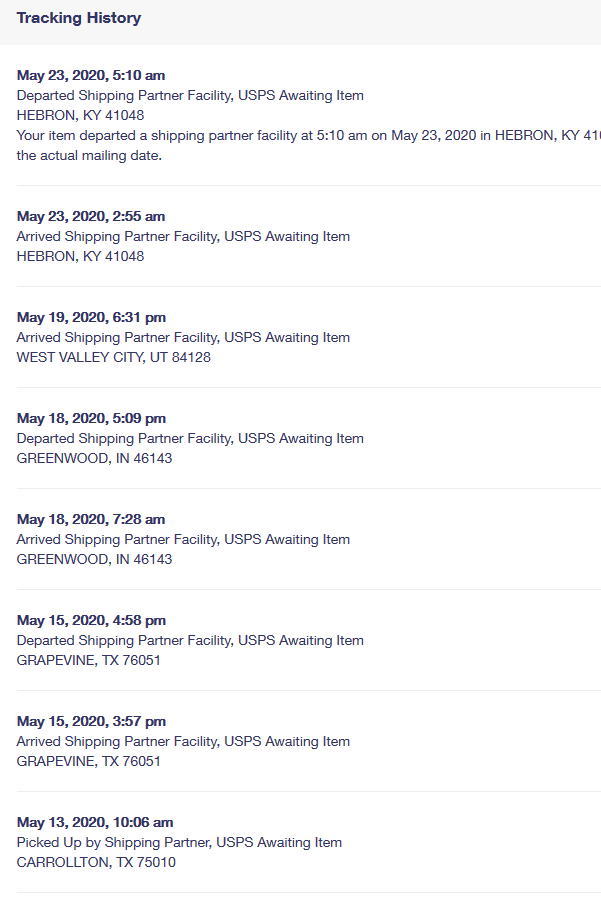Select the May 23, 2020, 5:10 am timestamp
601x897 pixels.
coord(91,75)
